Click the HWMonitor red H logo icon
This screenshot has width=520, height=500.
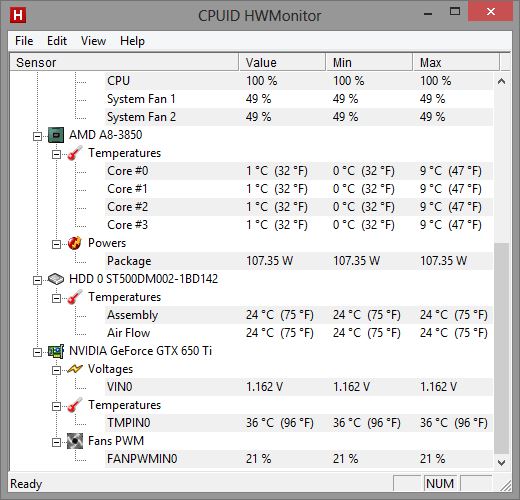coord(18,15)
